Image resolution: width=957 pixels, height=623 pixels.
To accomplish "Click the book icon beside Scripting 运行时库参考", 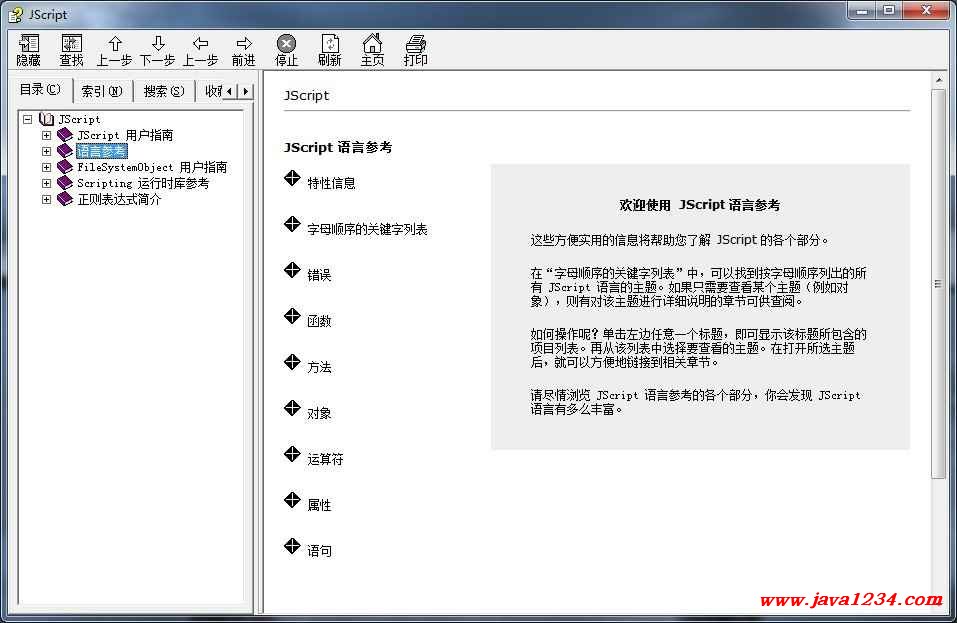I will (x=65, y=182).
